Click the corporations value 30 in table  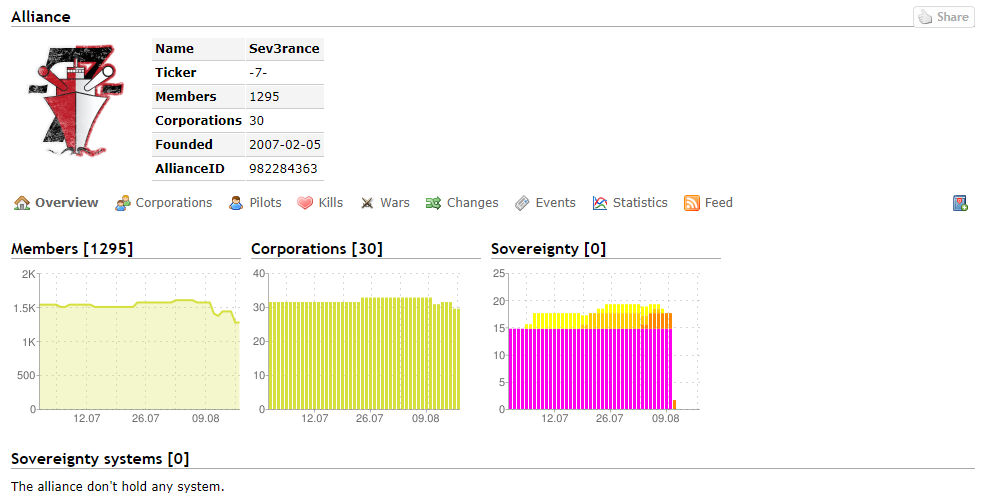point(256,120)
